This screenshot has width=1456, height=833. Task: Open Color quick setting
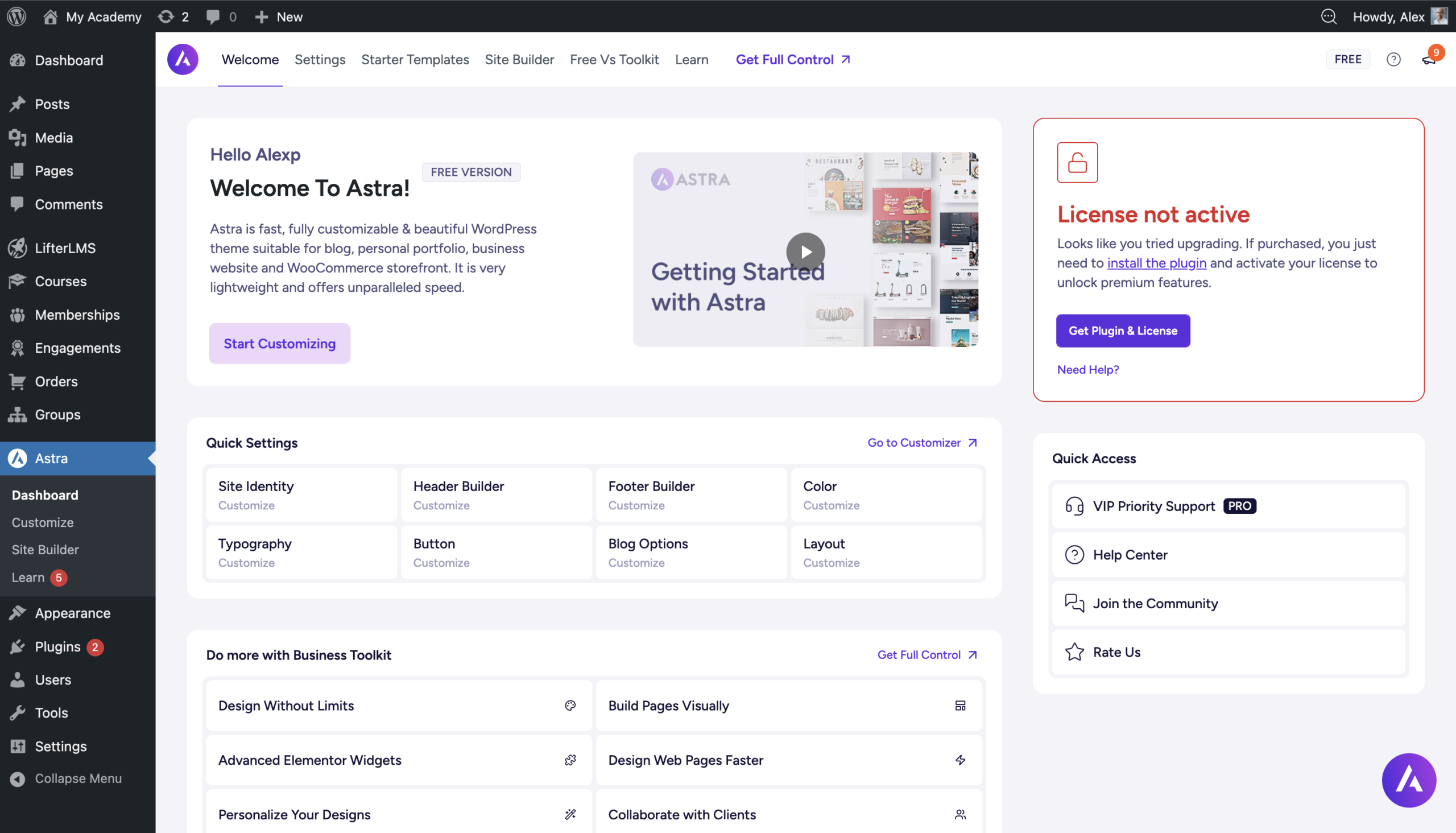pos(887,495)
